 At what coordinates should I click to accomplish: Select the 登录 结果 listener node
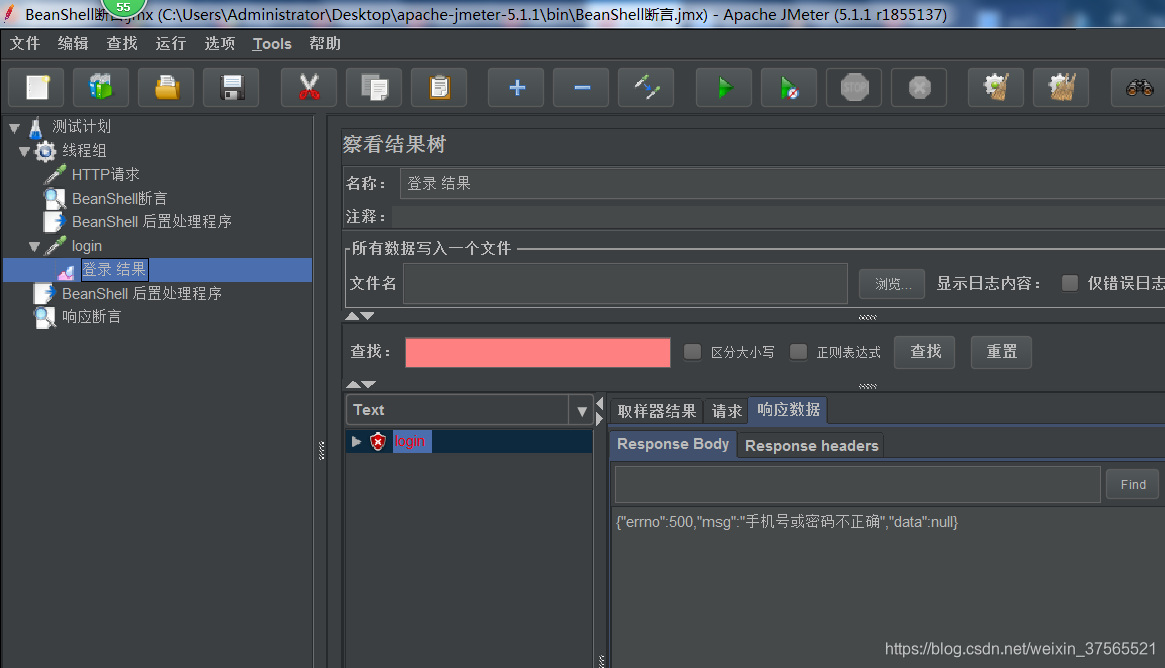pos(114,270)
